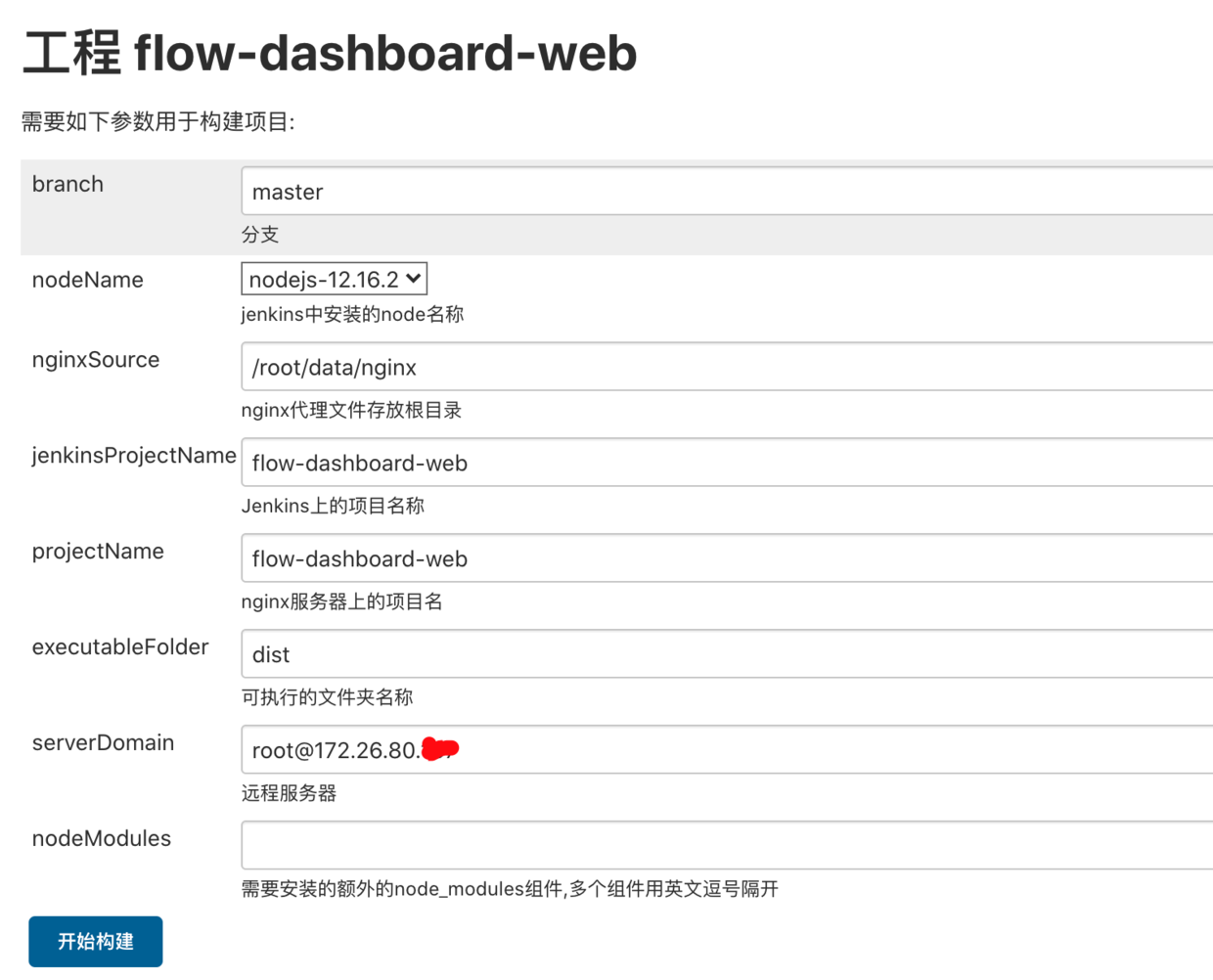Click the jenkins中安装的node名称 description
The width and height of the screenshot is (1213, 980).
(x=352, y=314)
